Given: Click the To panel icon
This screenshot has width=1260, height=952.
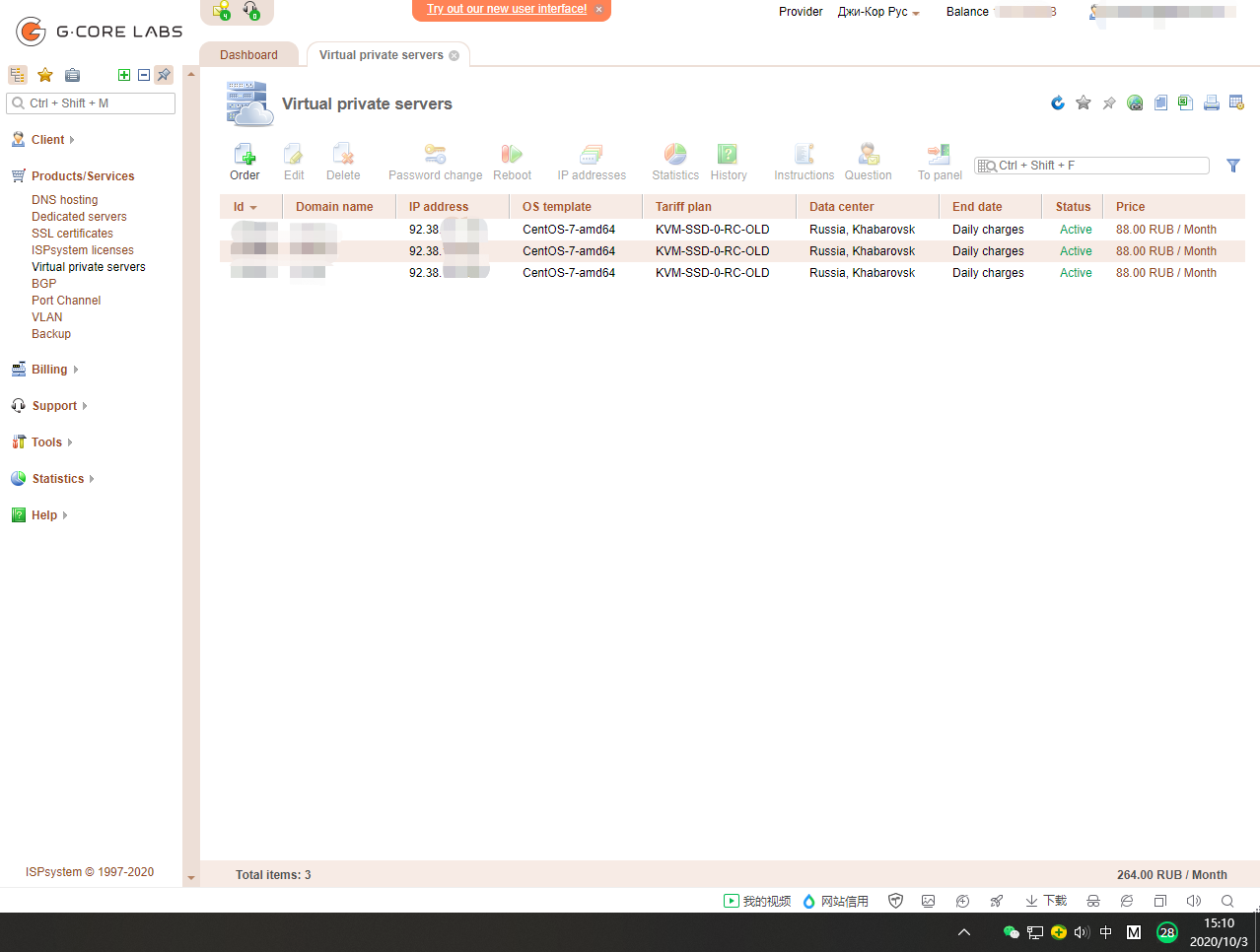Looking at the screenshot, I should point(939,155).
